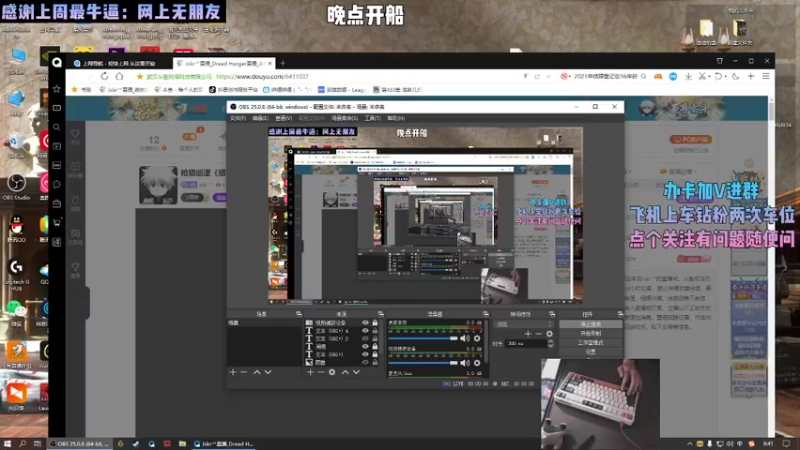Open shopping cart icon in browser sidebar

point(57,223)
